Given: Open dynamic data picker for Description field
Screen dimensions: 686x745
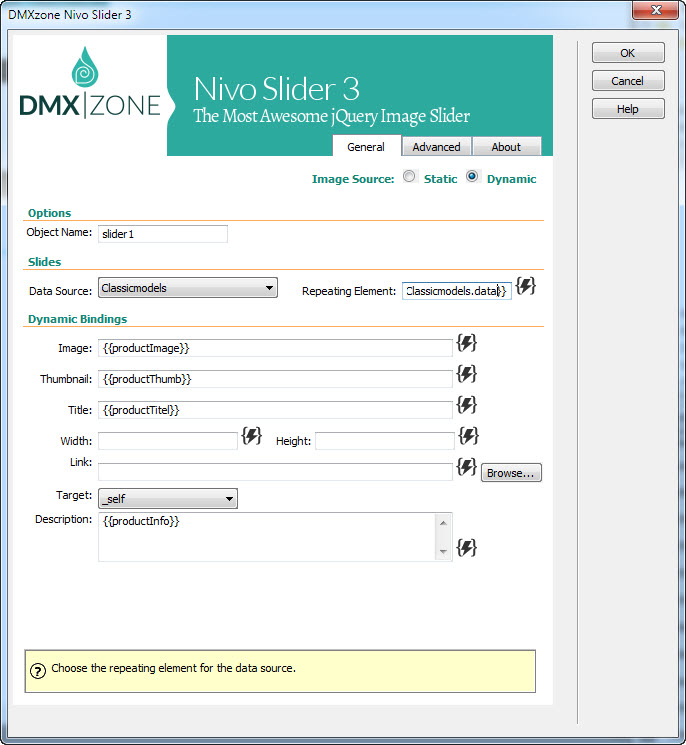Looking at the screenshot, I should 467,547.
